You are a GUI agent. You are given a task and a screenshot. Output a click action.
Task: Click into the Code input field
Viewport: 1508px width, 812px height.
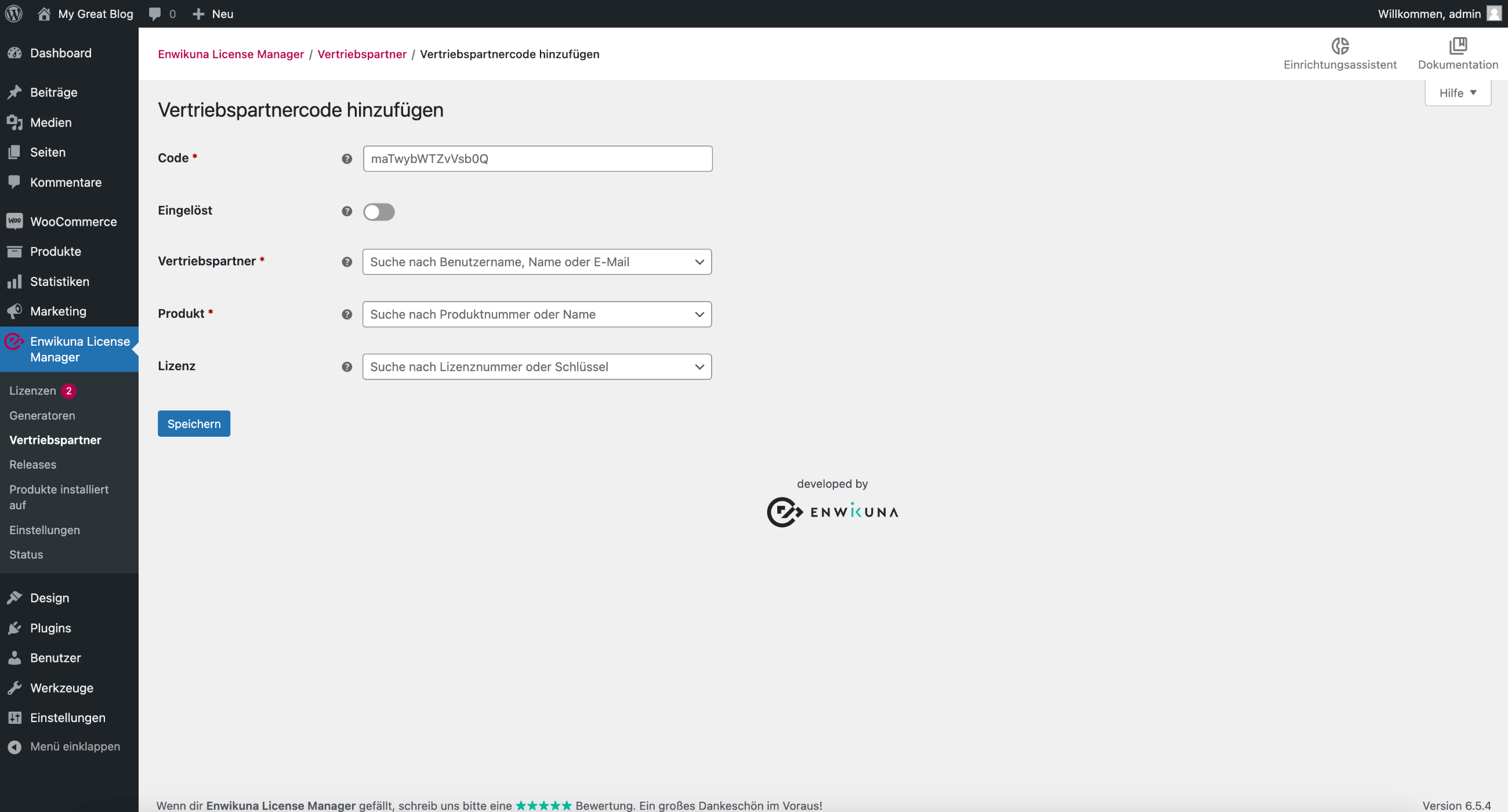(x=537, y=159)
